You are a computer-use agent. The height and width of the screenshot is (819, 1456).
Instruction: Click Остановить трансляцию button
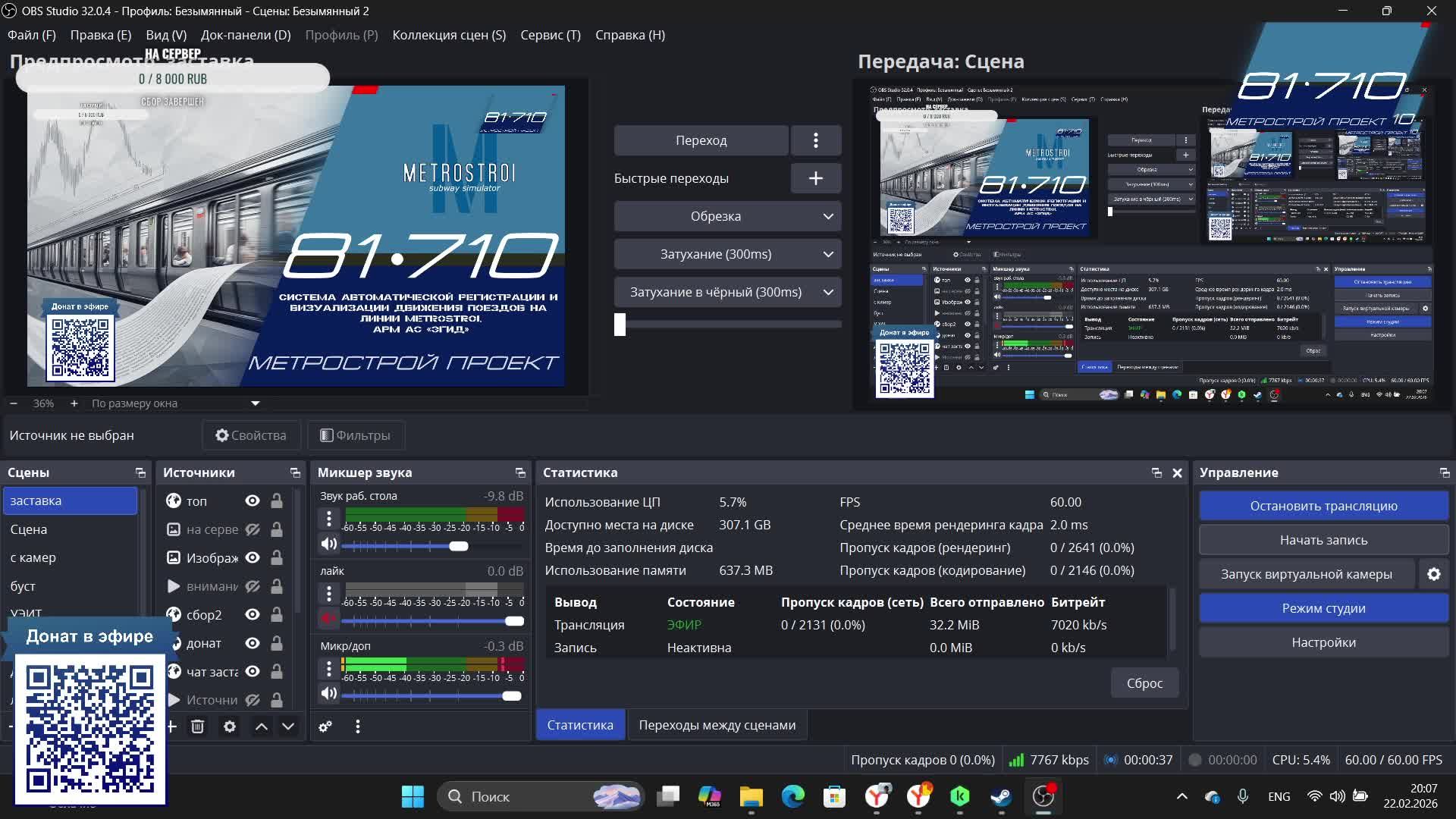tap(1323, 506)
